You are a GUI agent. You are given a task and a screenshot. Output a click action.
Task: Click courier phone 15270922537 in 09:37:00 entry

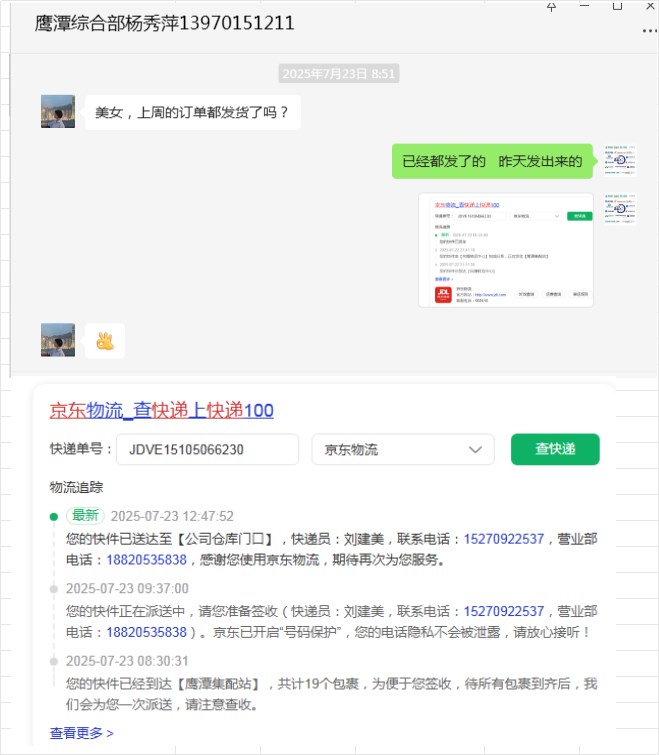tap(504, 611)
